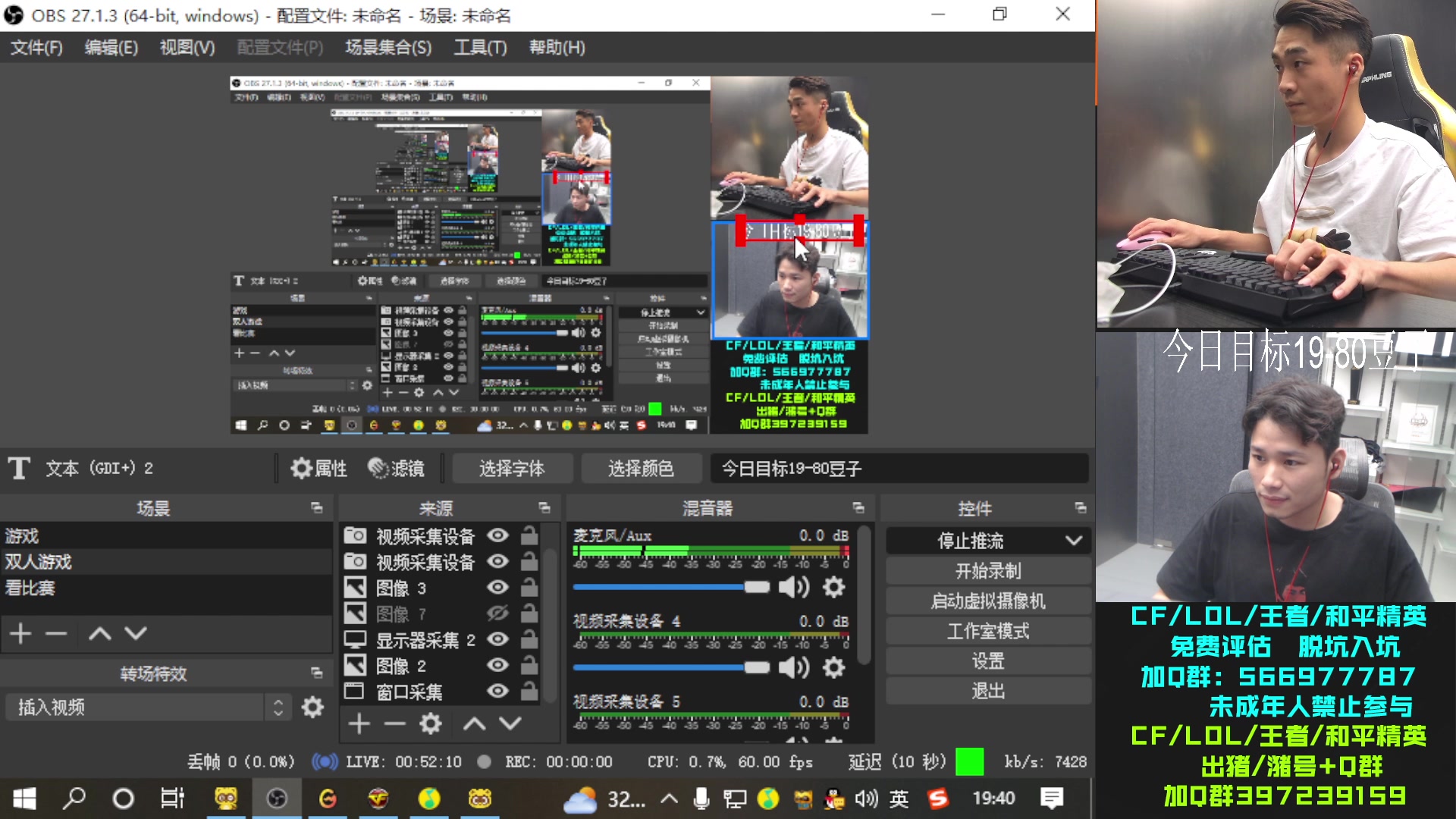Screen dimensions: 1456x819
Task: Open 工具(T) menu
Action: (x=480, y=48)
